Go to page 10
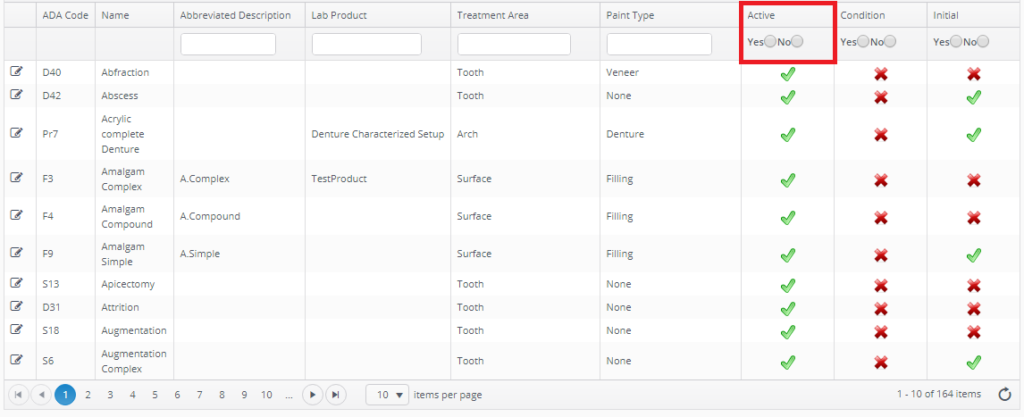The height and width of the screenshot is (417, 1024). 266,394
